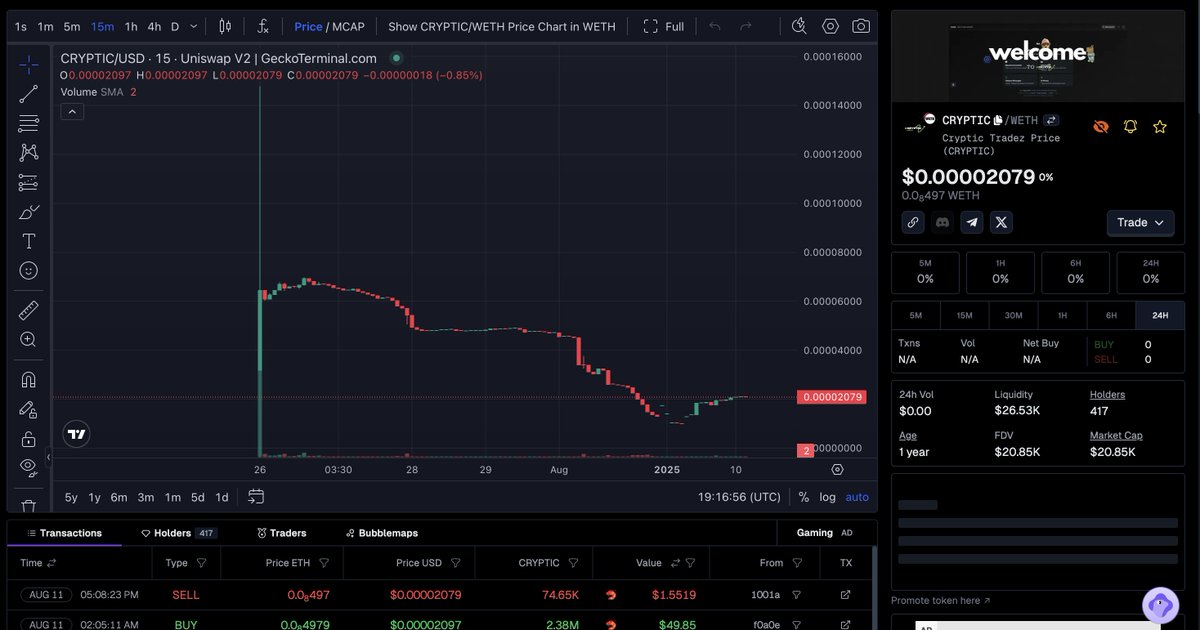The width and height of the screenshot is (1200, 630).
Task: Open the CRYPTIC amount column filter
Action: [574, 563]
